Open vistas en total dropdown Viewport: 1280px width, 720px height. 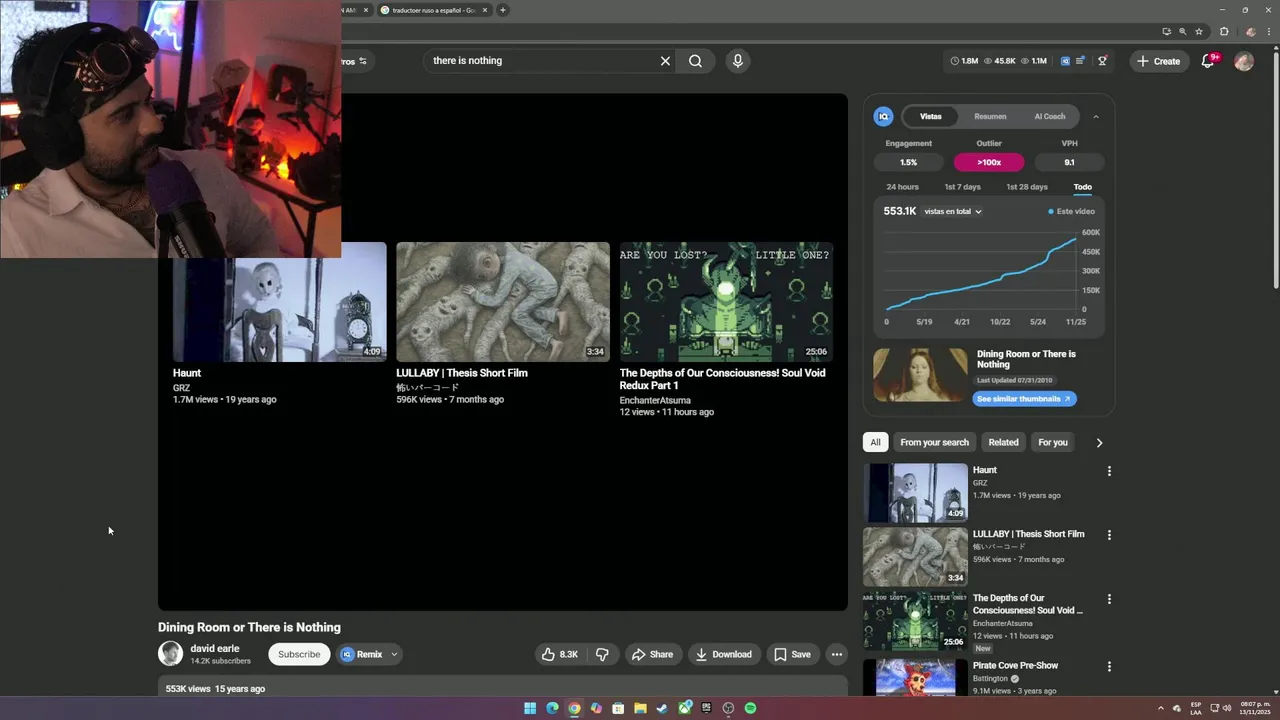[952, 212]
